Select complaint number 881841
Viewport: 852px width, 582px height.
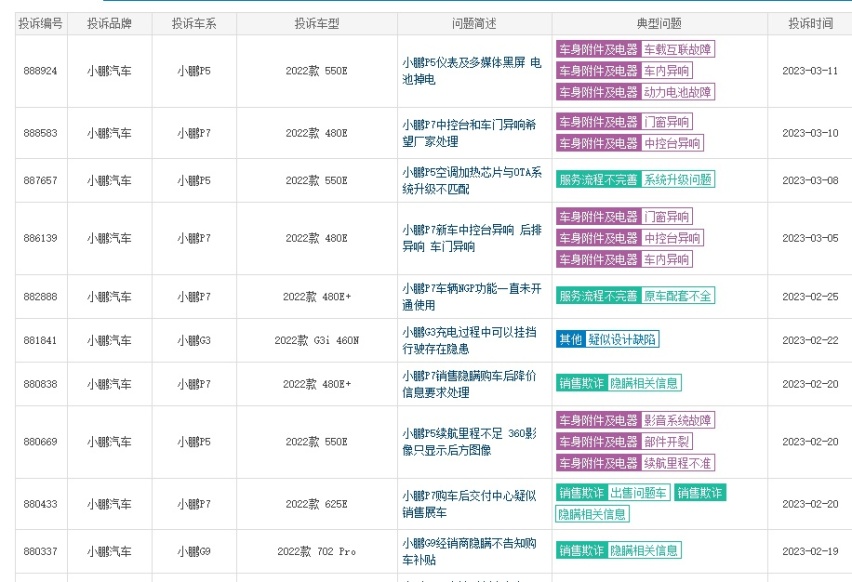point(40,340)
